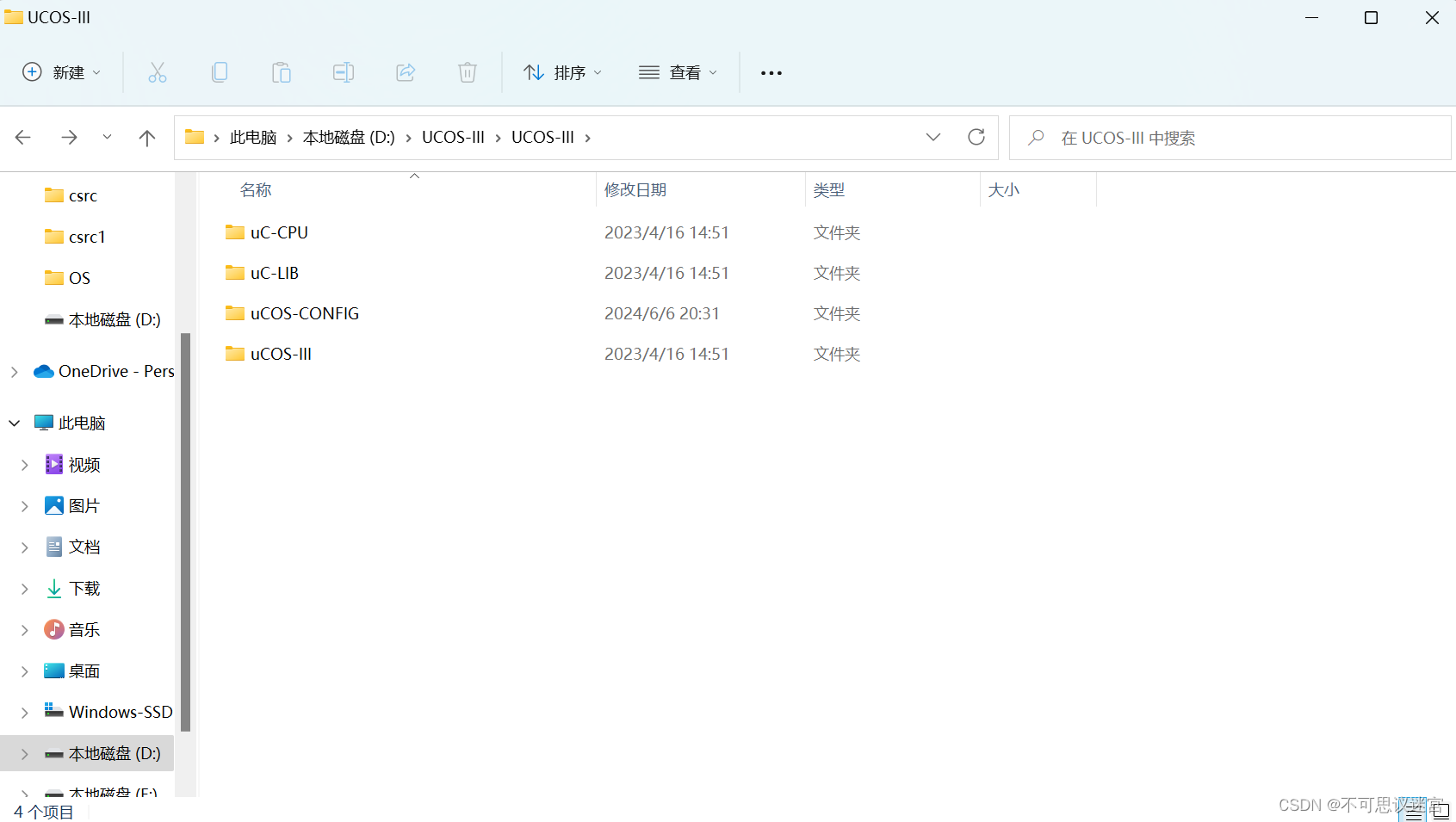Viewport: 1456px width, 822px height.
Task: Click the Copy icon in the toolbar
Action: pos(219,72)
